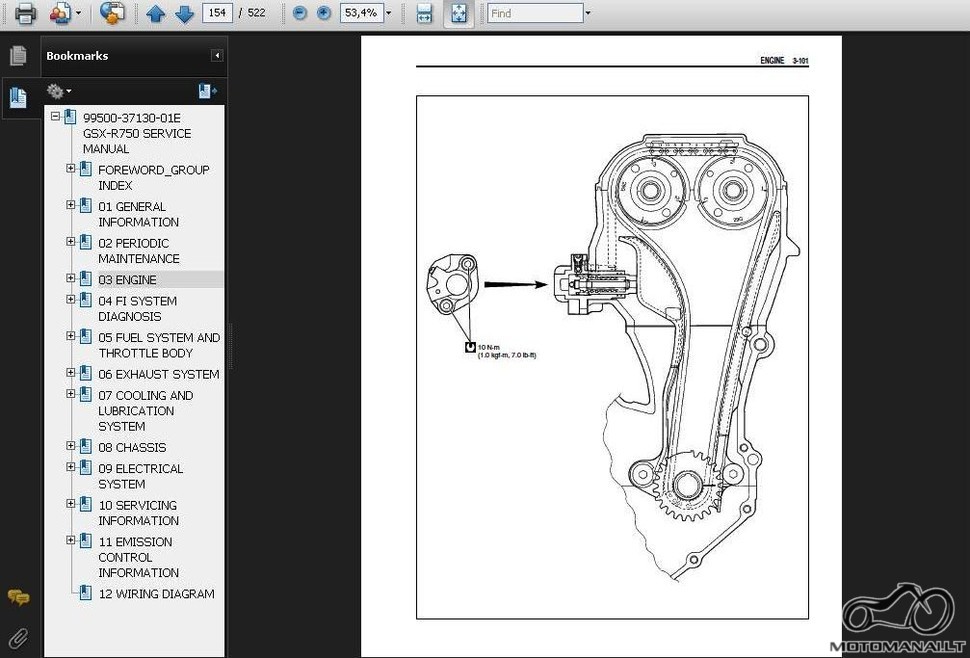Screen dimensions: 970x658
Task: Click the Find search box
Action: pyautogui.click(x=535, y=13)
